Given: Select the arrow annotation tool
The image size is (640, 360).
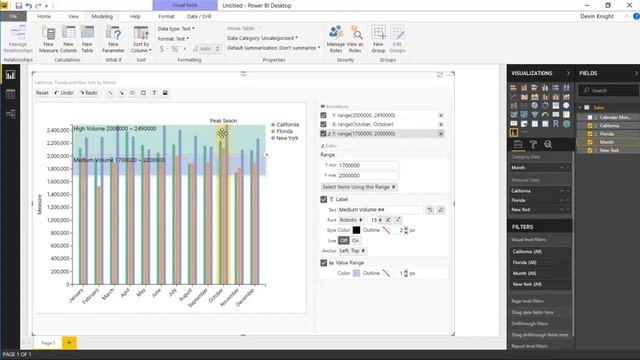Looking at the screenshot, I should [x=121, y=93].
